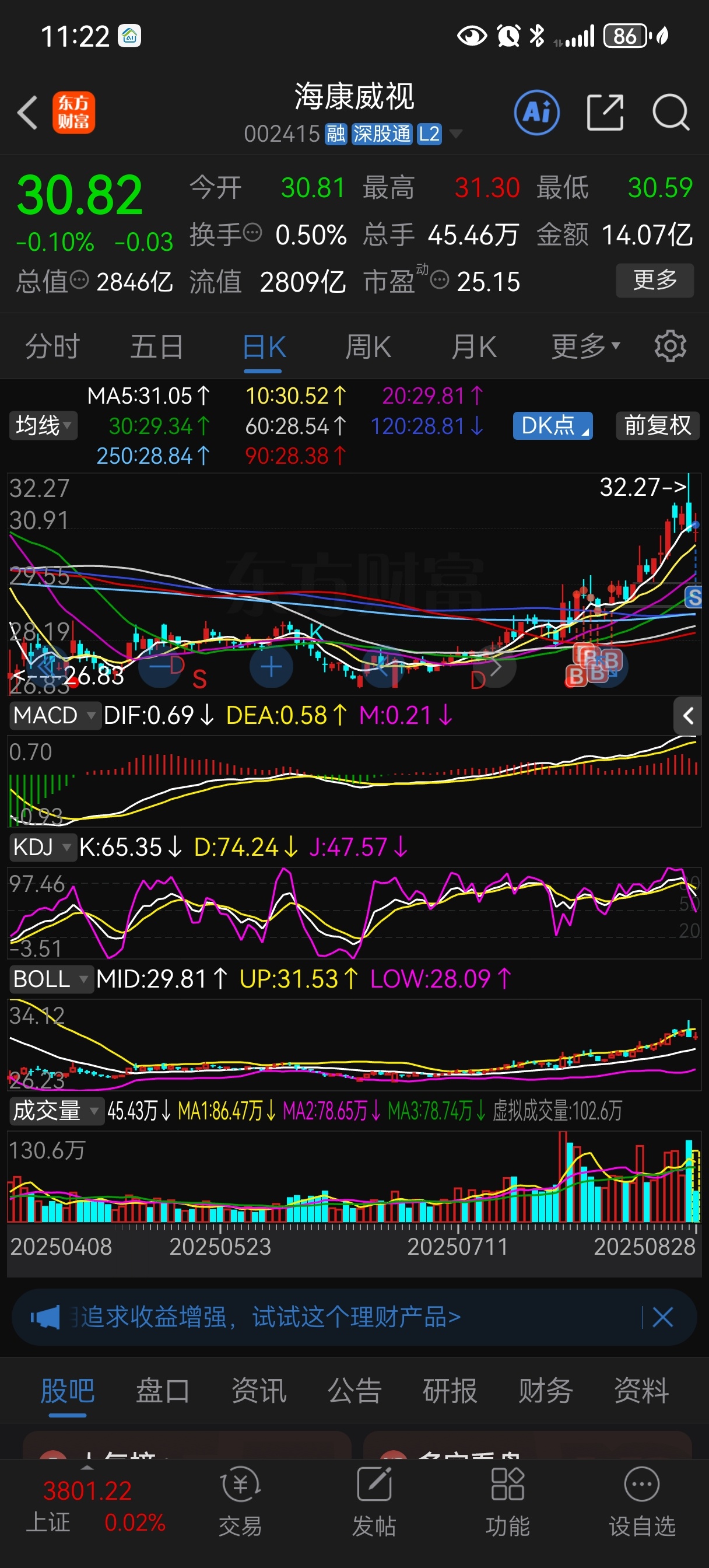Open the 股吧 tab
This screenshot has width=709, height=1568.
pyautogui.click(x=68, y=1391)
